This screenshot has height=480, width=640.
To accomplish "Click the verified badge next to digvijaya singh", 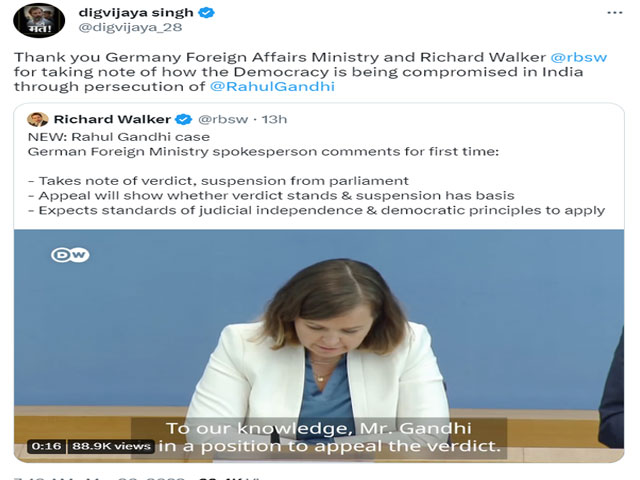I will (206, 13).
